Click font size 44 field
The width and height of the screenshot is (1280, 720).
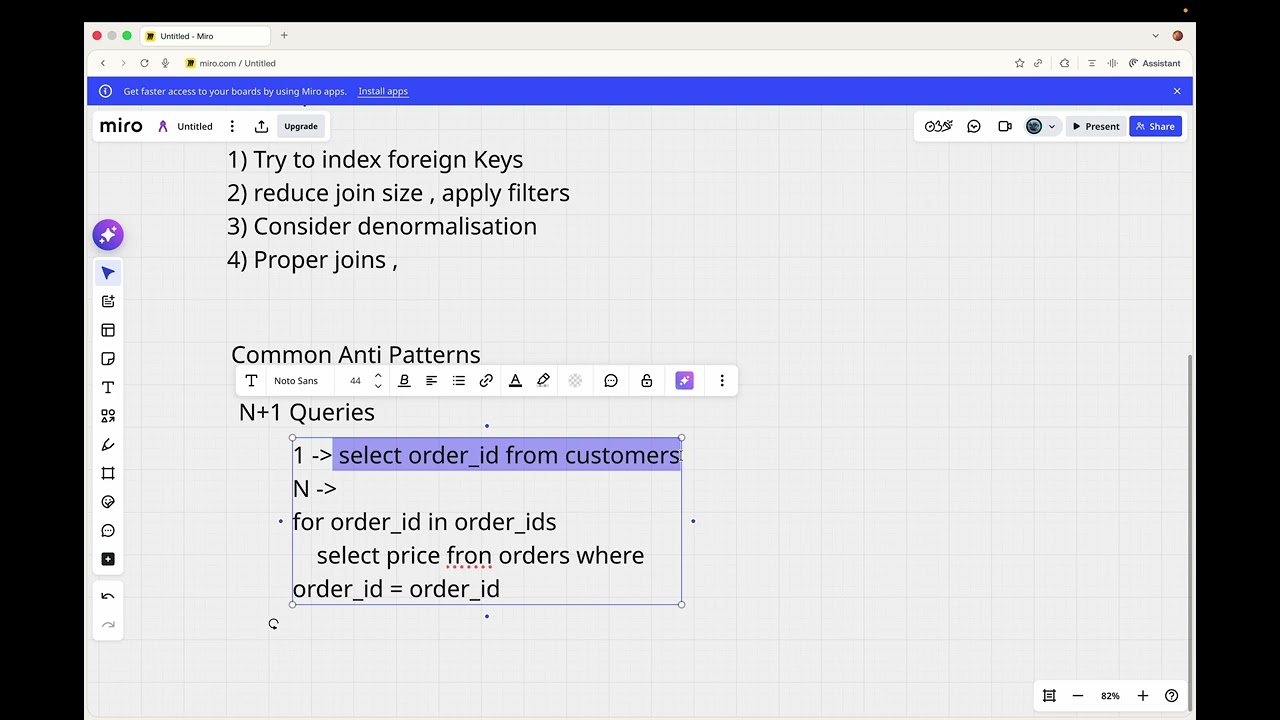(x=355, y=381)
